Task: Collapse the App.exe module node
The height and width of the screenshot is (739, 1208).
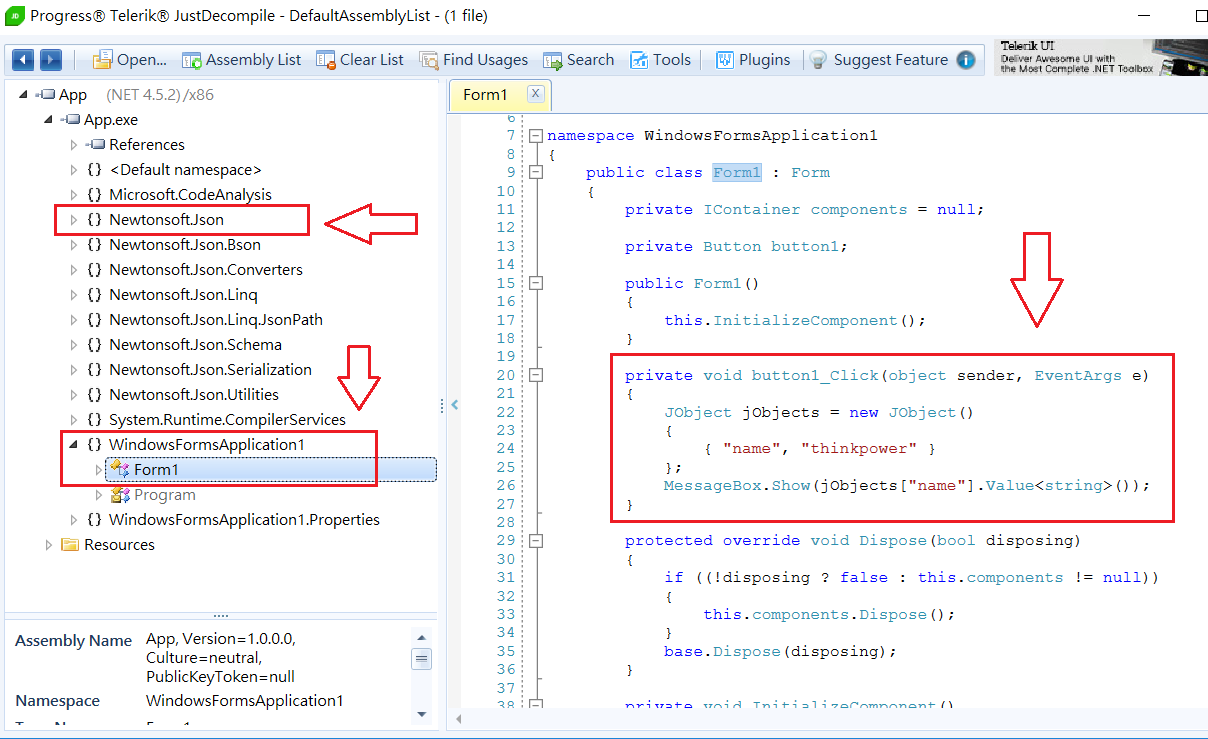Action: click(48, 120)
